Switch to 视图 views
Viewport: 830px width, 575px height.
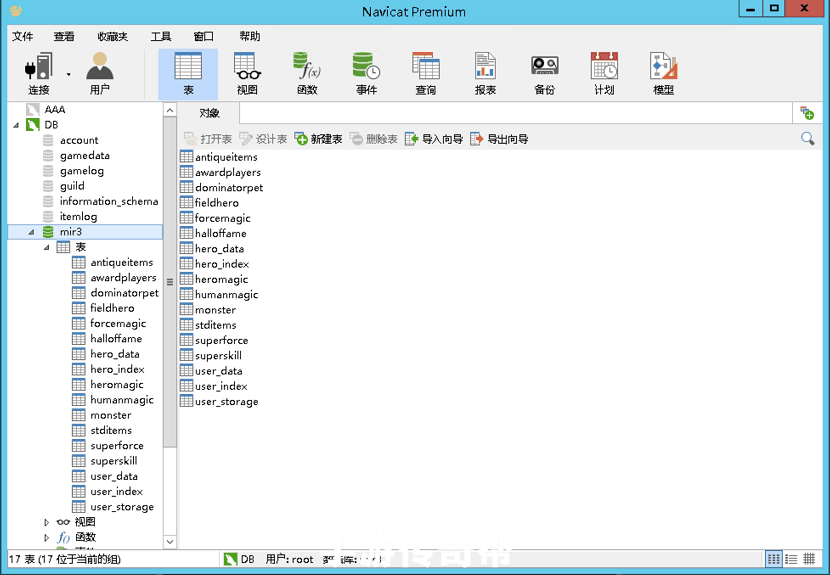point(247,74)
